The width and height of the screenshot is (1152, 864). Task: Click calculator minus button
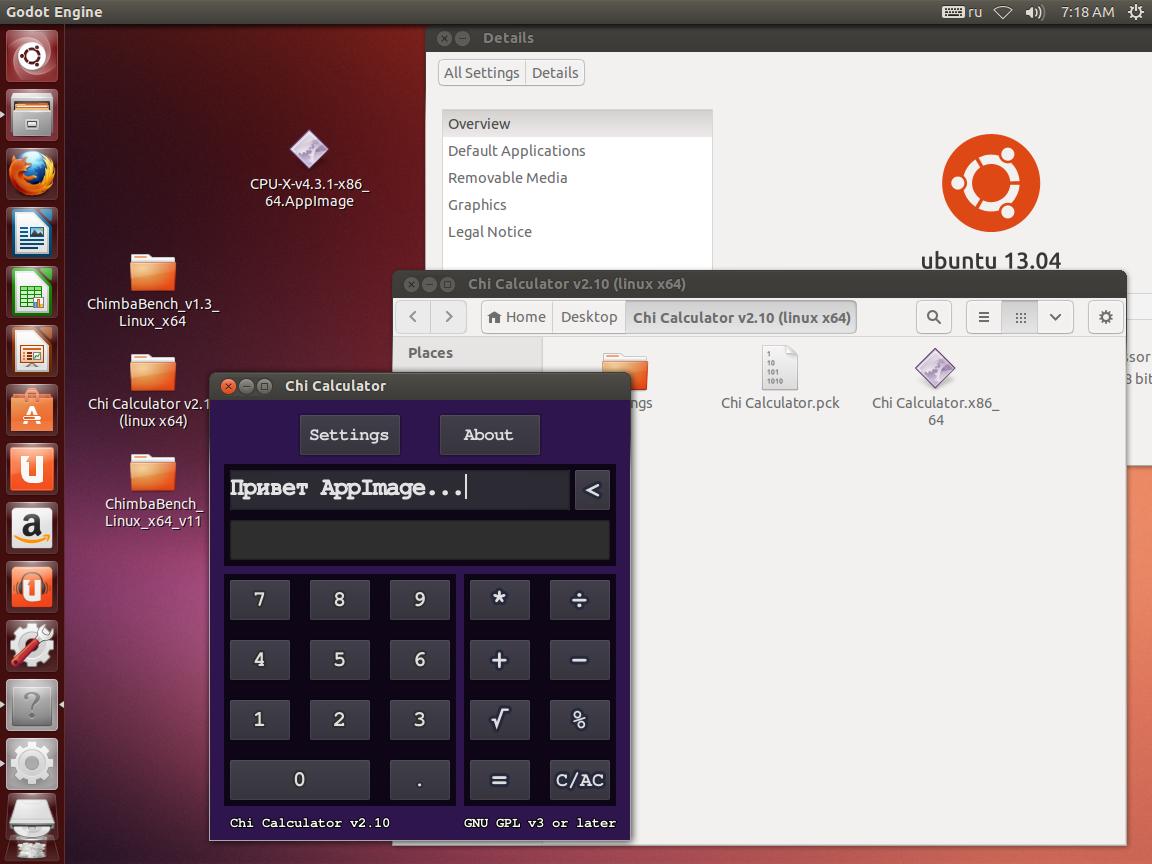click(x=580, y=660)
